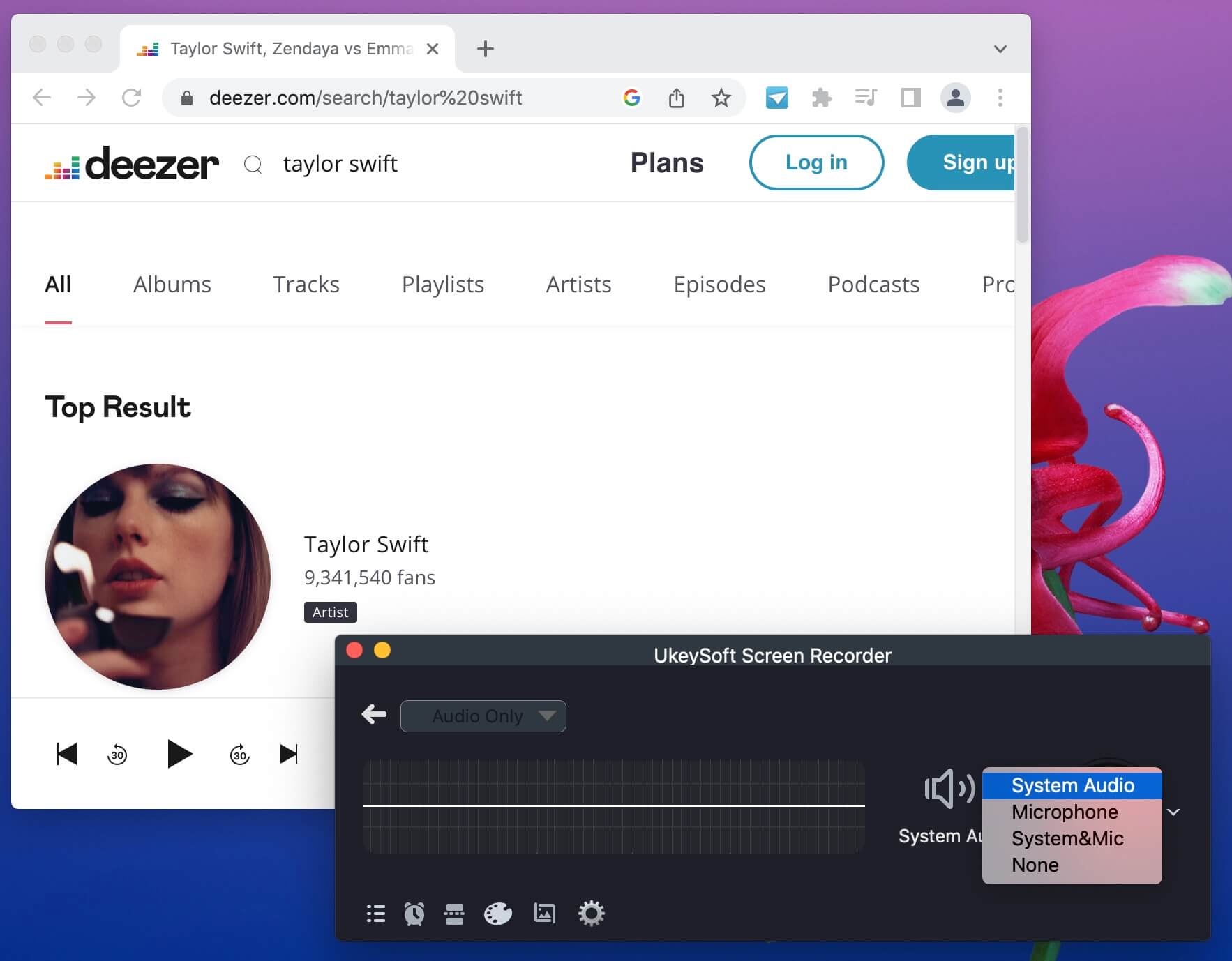Open the color palette icon
This screenshot has height=961, width=1232.
coord(498,914)
